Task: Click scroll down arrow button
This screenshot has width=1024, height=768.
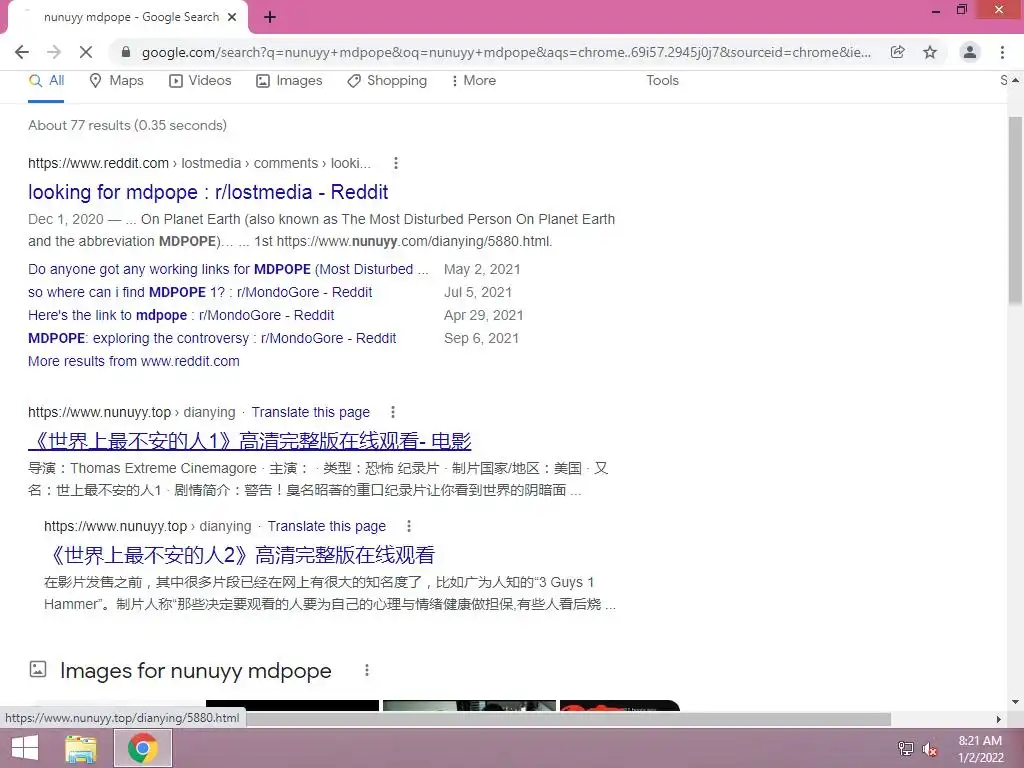Action: 1015,702
